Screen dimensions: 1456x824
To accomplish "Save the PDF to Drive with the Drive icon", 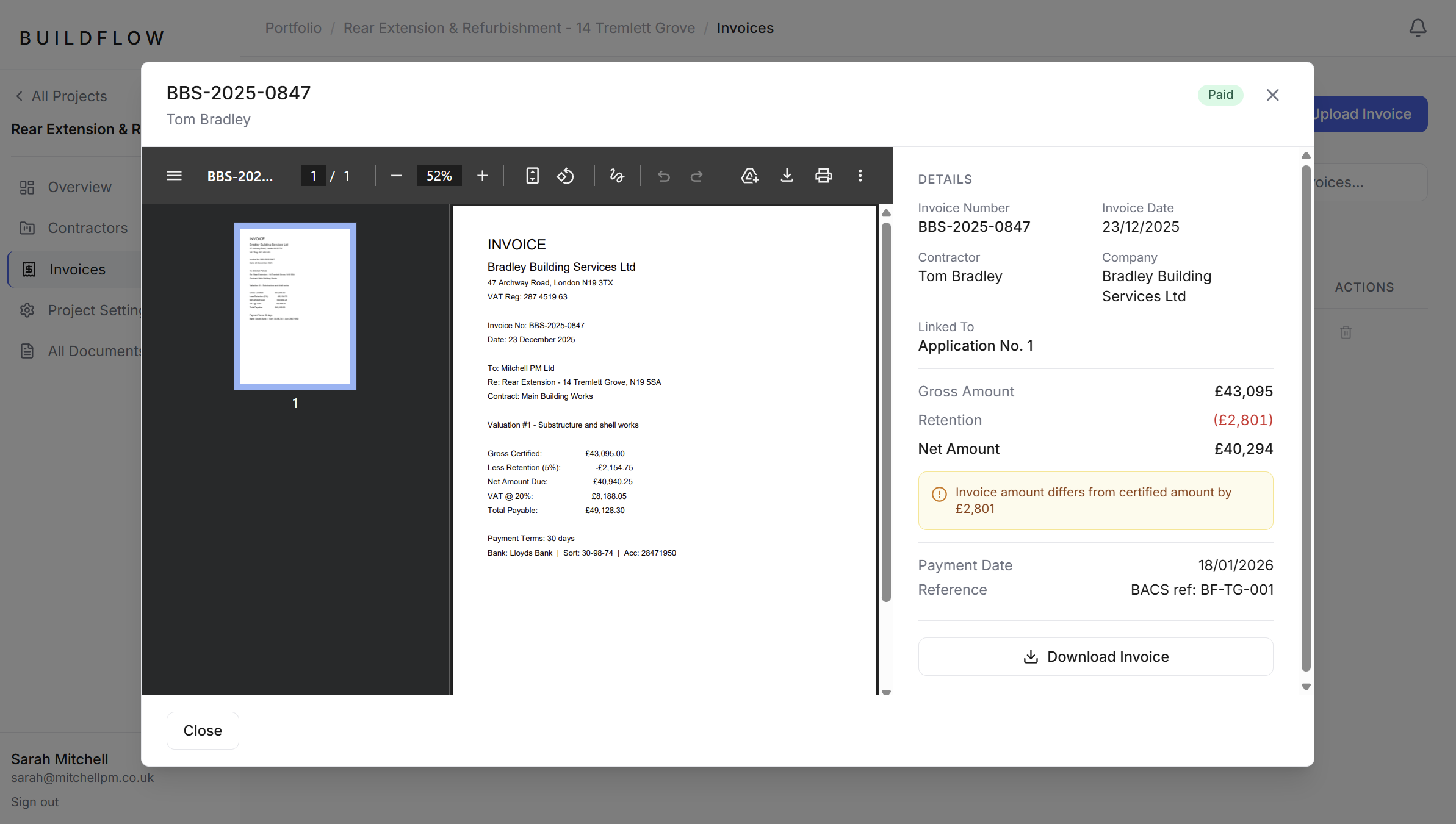I will coord(749,176).
